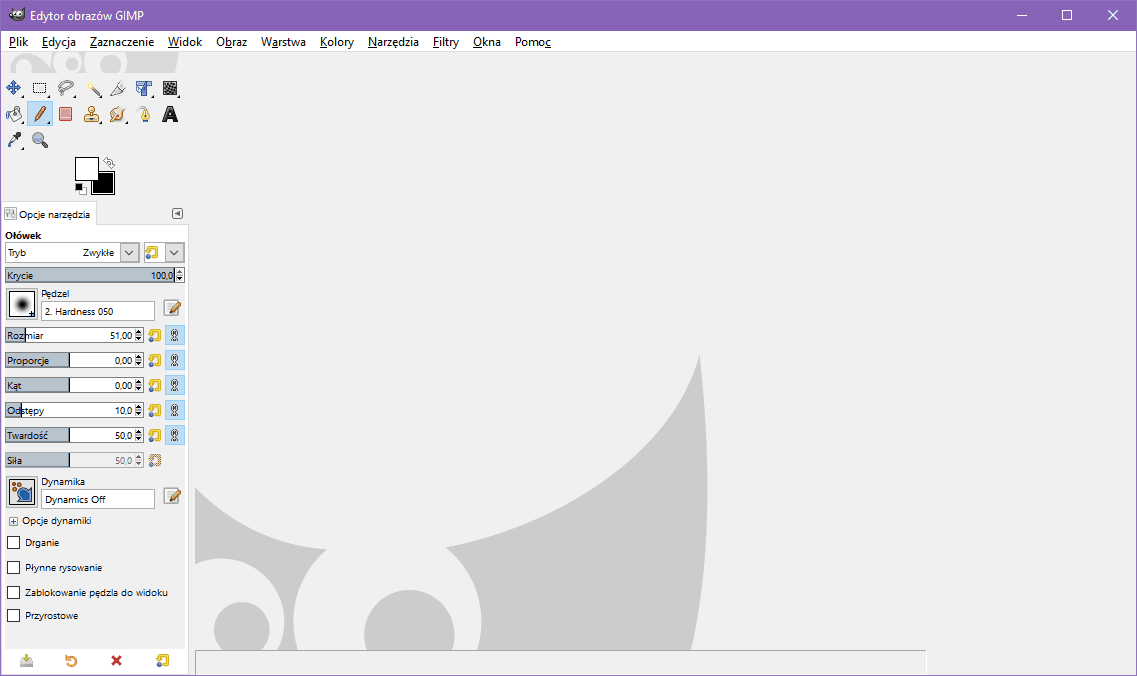
Task: Activate the Text tool
Action: tap(170, 114)
